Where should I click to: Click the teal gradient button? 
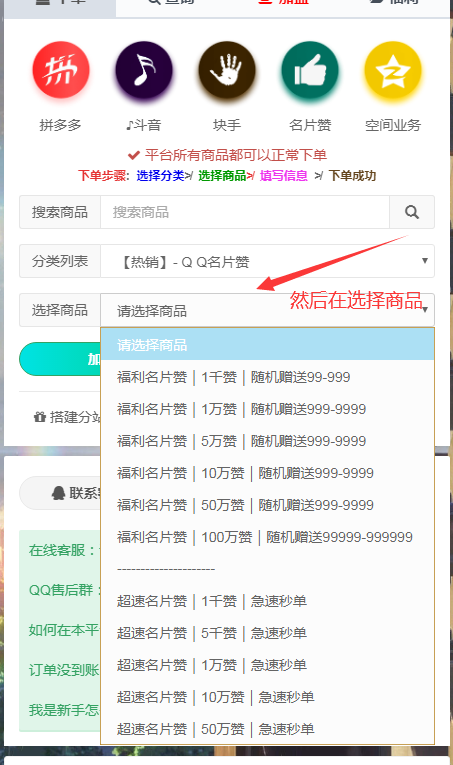pyautogui.click(x=59, y=359)
